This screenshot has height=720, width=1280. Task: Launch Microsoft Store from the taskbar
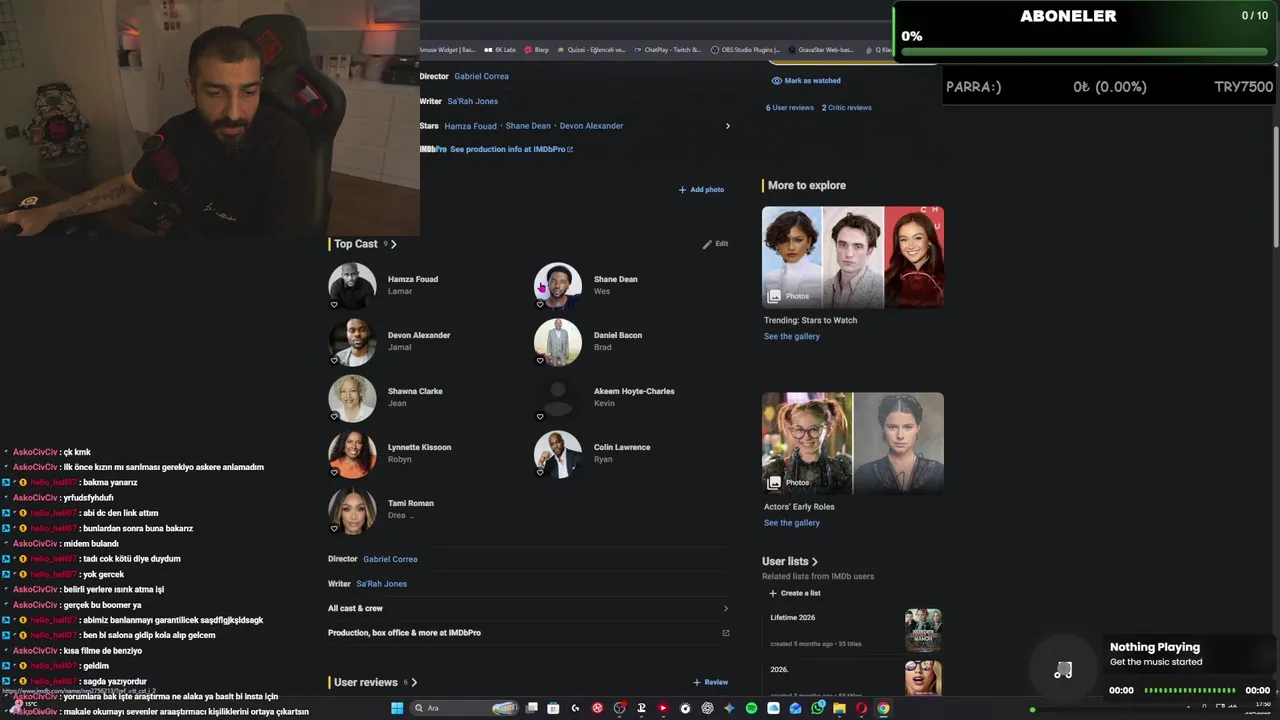pos(553,708)
